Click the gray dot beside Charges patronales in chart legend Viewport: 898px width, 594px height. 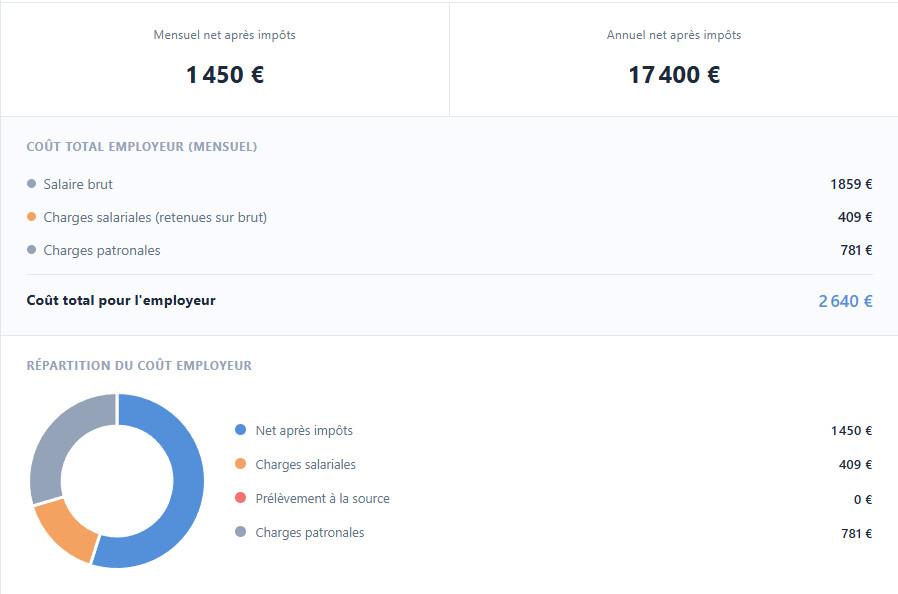point(240,532)
